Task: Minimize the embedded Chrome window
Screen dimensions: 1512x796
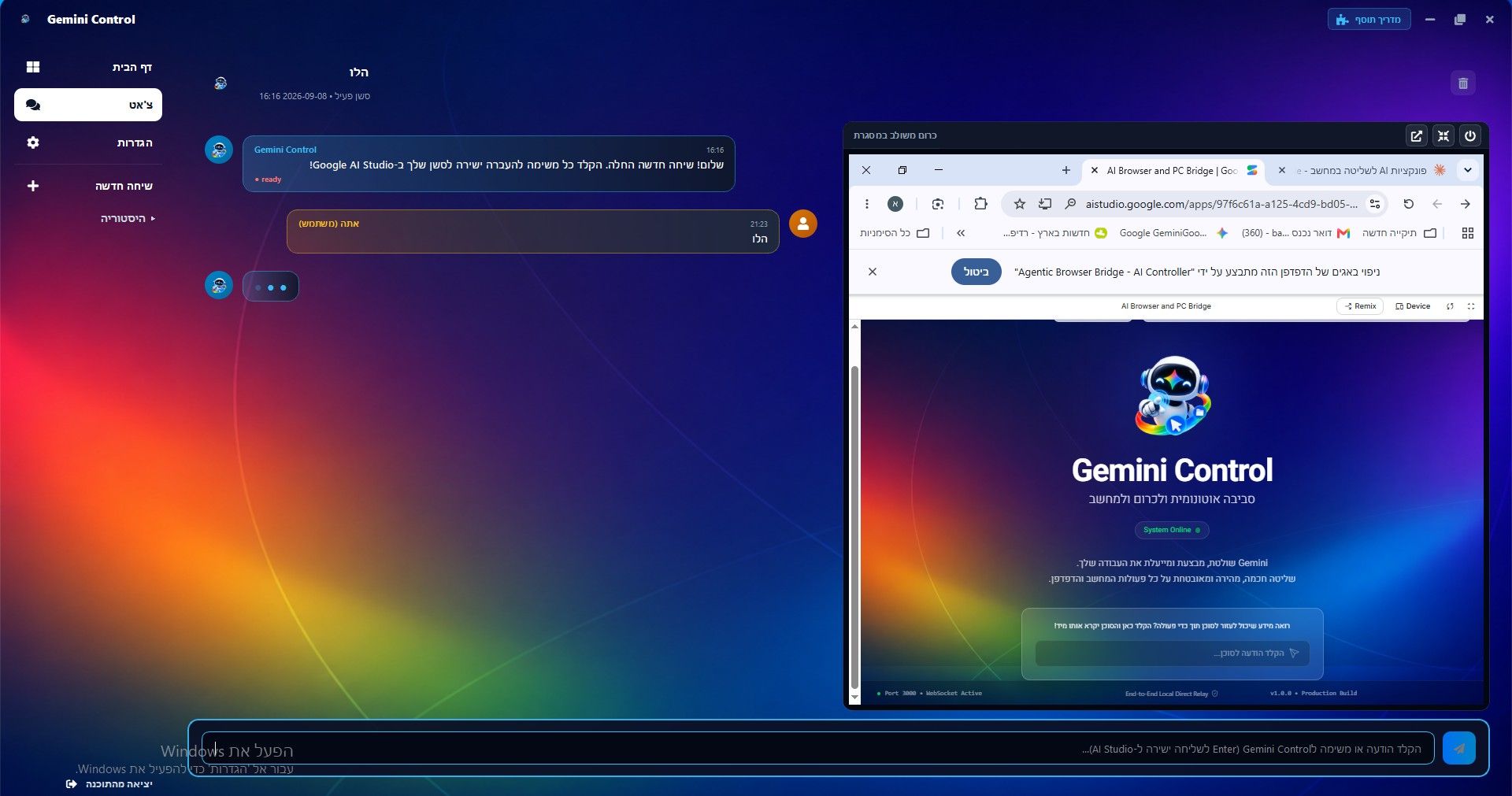Action: [939, 170]
